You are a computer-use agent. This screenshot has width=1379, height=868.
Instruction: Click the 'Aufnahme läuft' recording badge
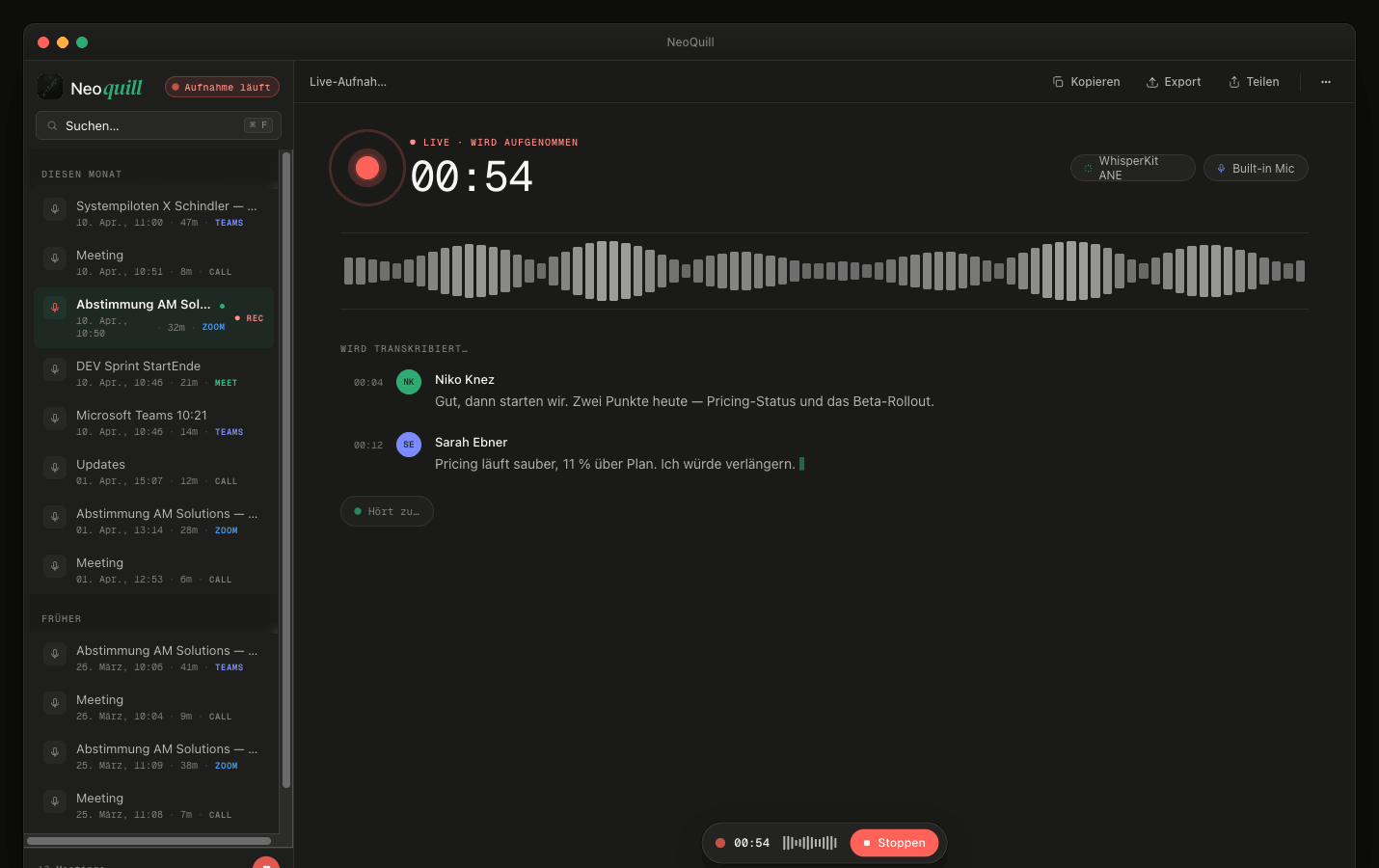click(x=222, y=87)
